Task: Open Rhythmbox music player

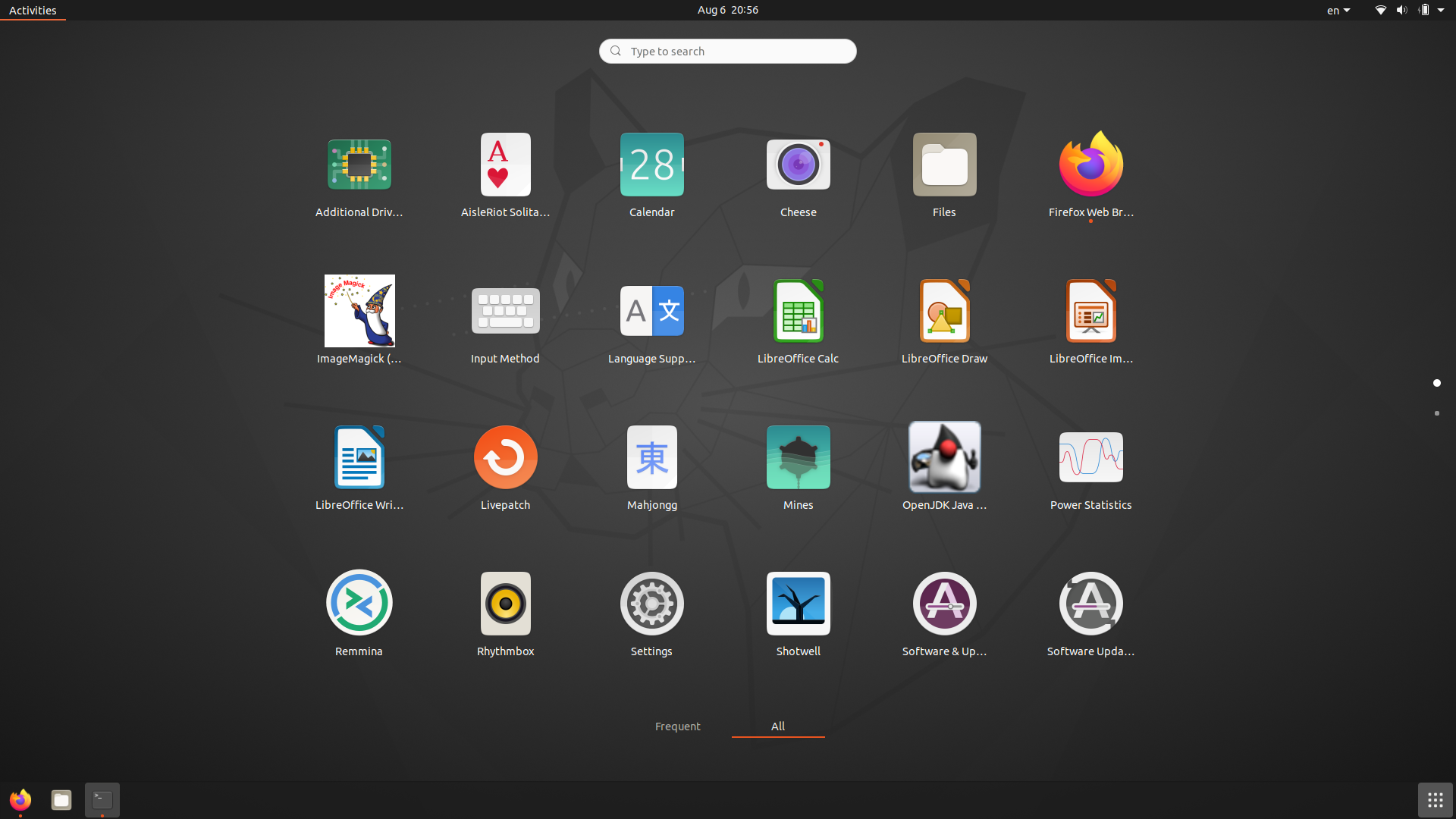Action: tap(505, 604)
